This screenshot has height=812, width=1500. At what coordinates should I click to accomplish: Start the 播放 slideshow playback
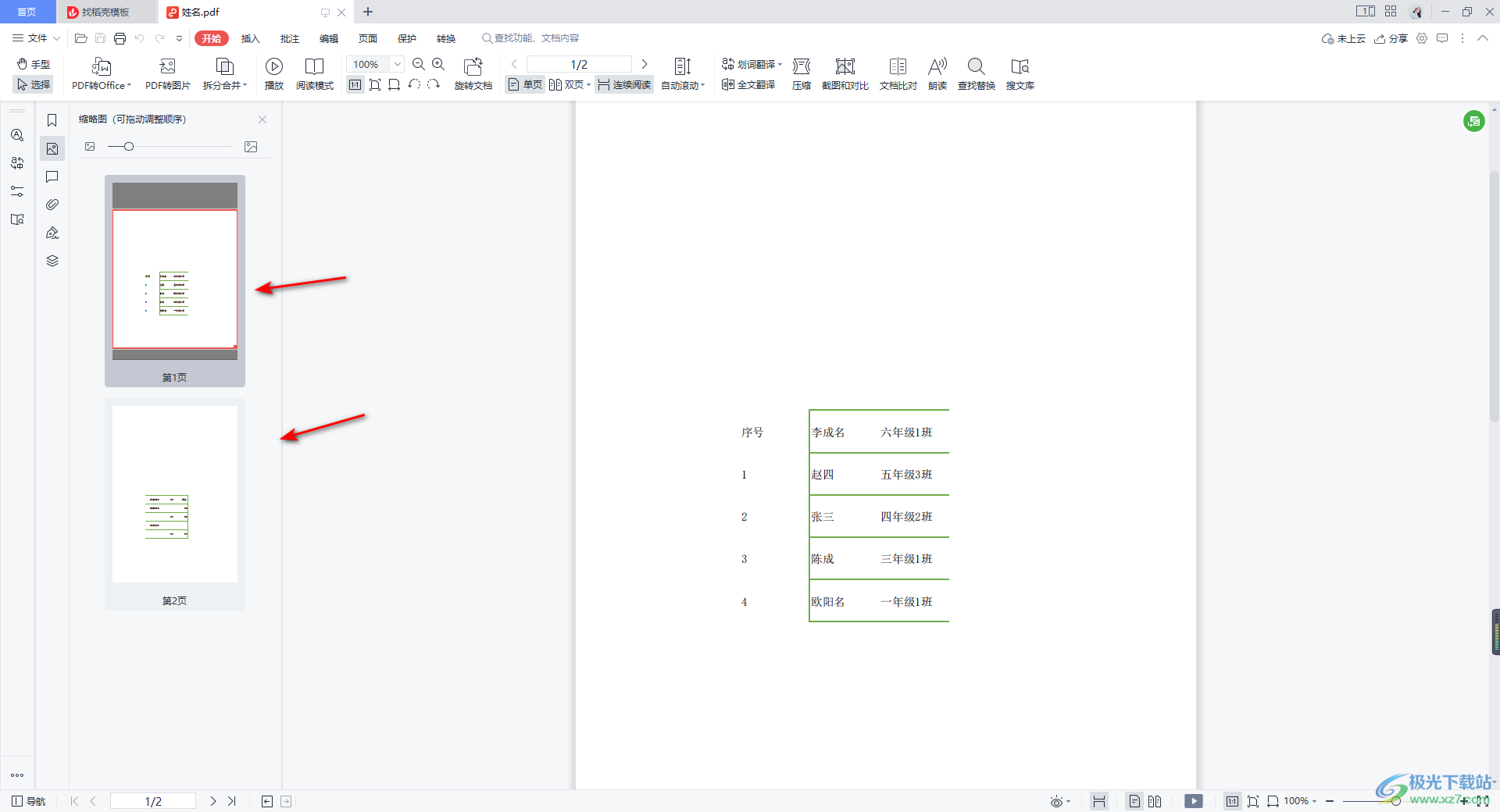[x=274, y=74]
